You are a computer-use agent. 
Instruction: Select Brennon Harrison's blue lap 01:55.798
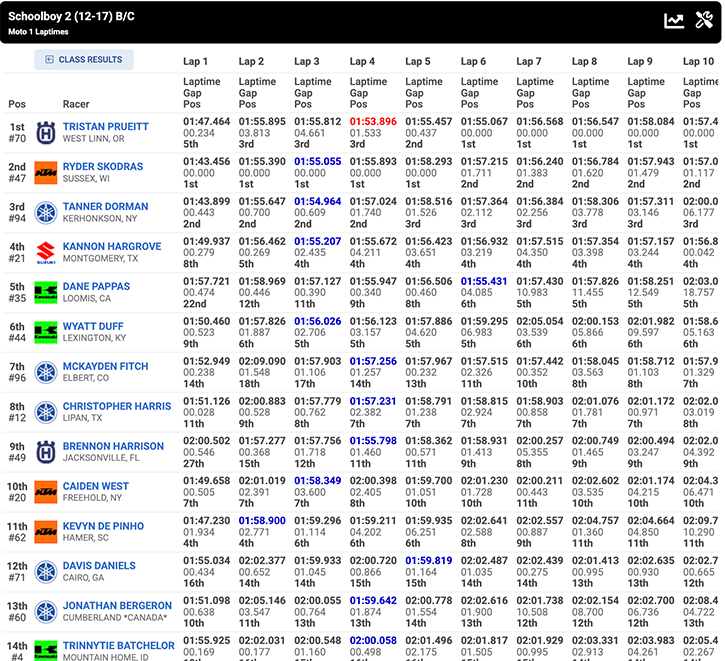pos(373,441)
